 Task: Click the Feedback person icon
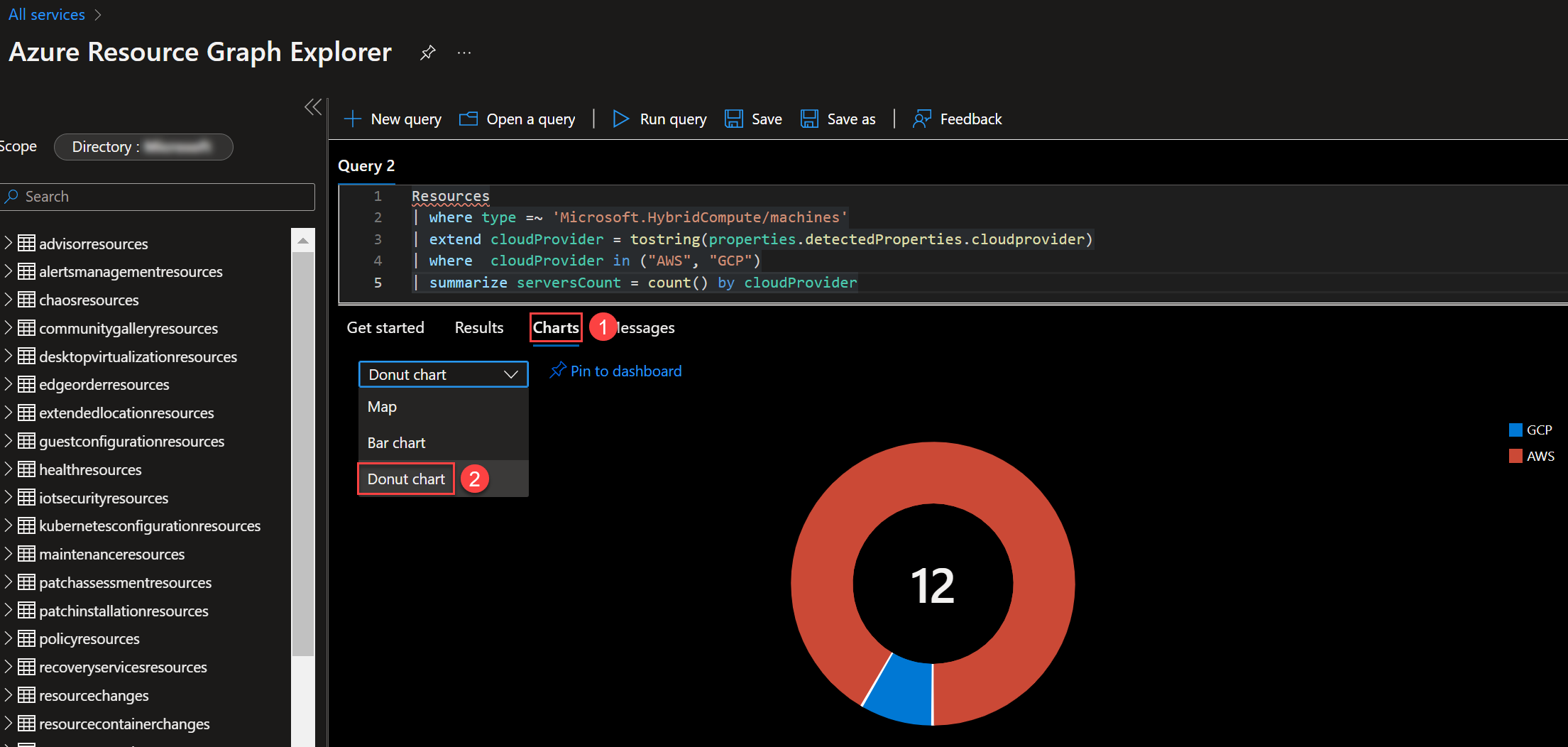point(921,119)
